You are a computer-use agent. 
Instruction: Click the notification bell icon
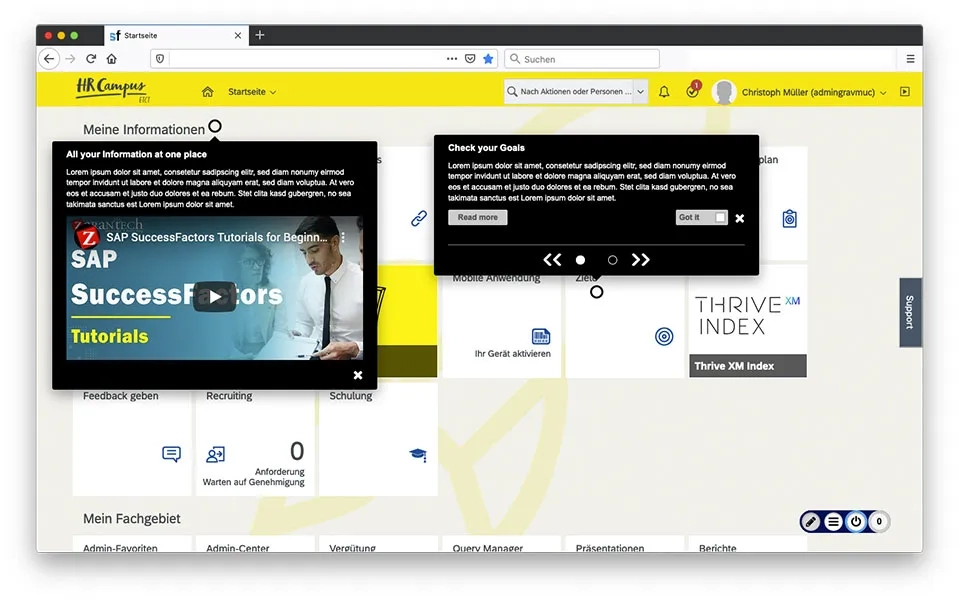664,92
